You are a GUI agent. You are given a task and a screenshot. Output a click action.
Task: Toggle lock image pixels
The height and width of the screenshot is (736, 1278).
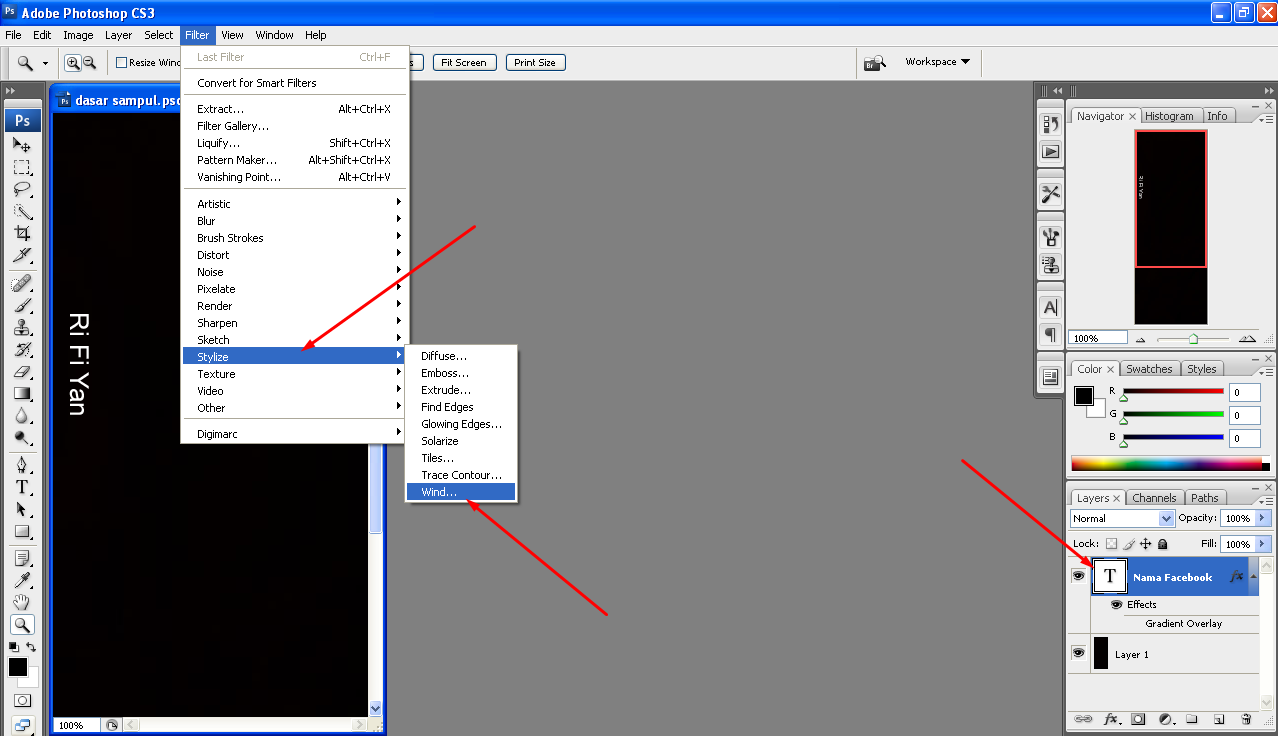(x=1129, y=544)
